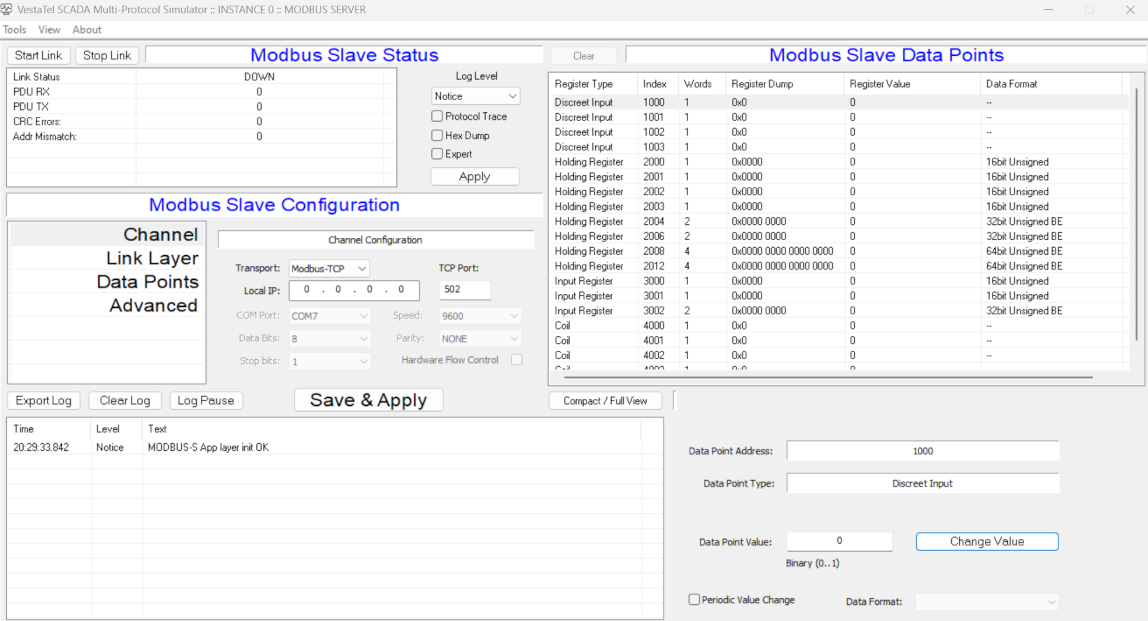1148x621 pixels.
Task: Open the About menu
Action: pyautogui.click(x=87, y=30)
